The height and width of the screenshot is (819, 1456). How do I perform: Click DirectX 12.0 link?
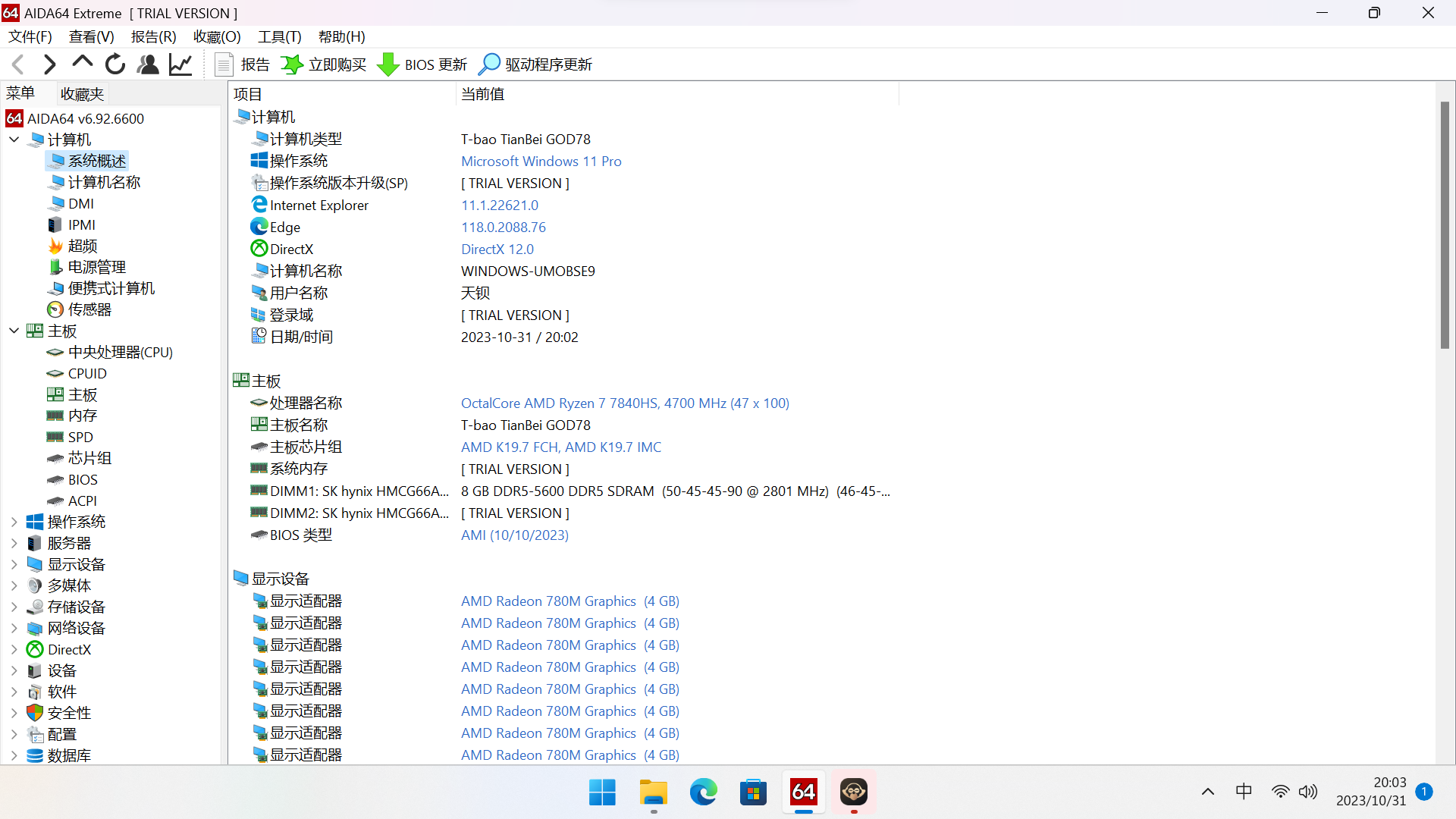[x=497, y=249]
